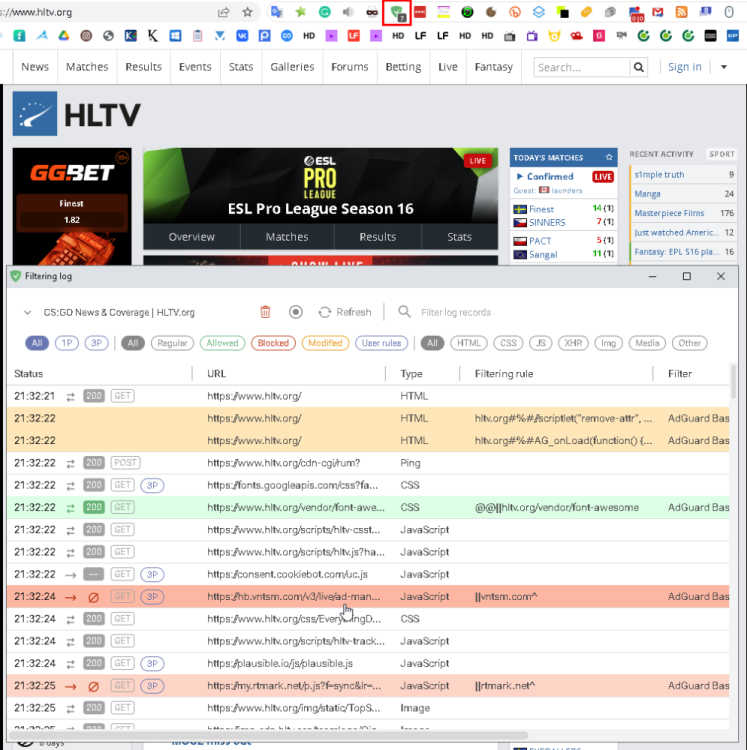Toggle the HTML type filter chip

click(469, 343)
